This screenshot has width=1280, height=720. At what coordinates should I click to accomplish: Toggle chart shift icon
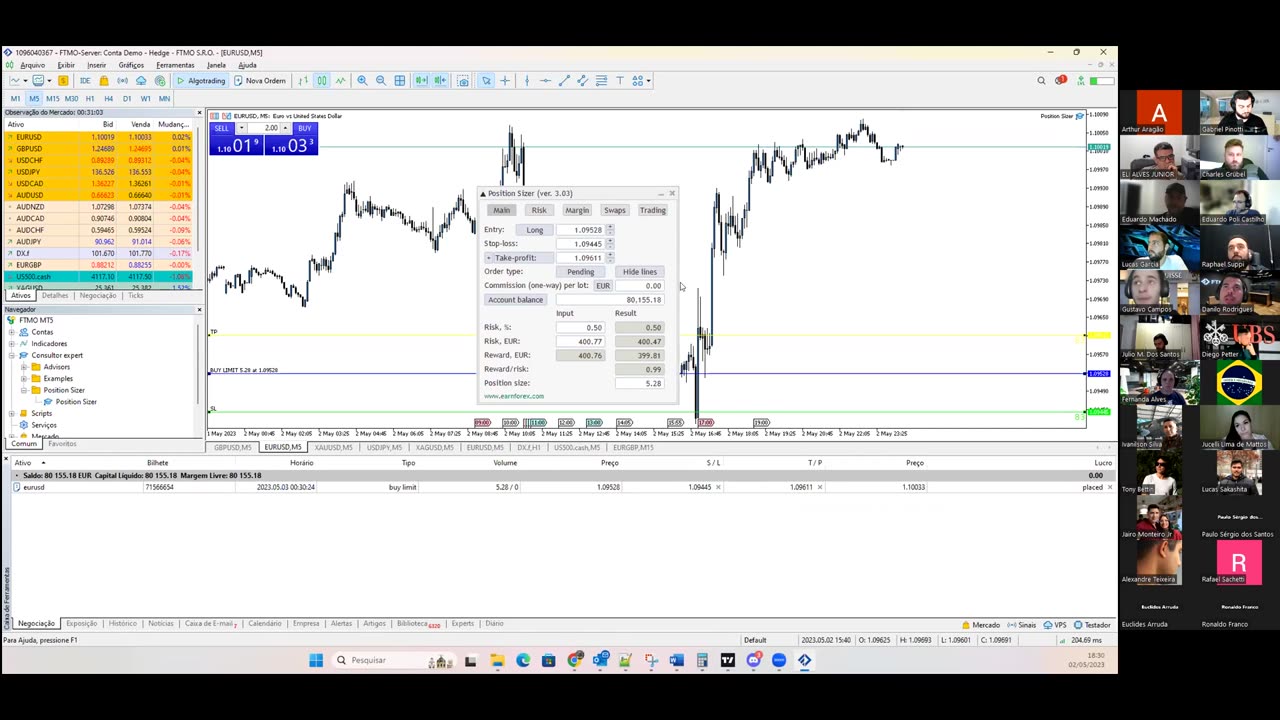pos(440,80)
